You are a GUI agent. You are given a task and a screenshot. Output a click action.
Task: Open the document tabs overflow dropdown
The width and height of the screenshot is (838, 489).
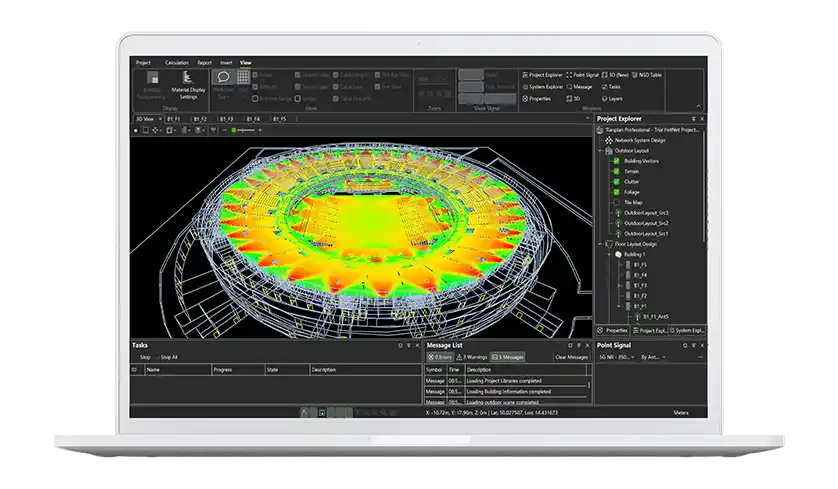587,119
